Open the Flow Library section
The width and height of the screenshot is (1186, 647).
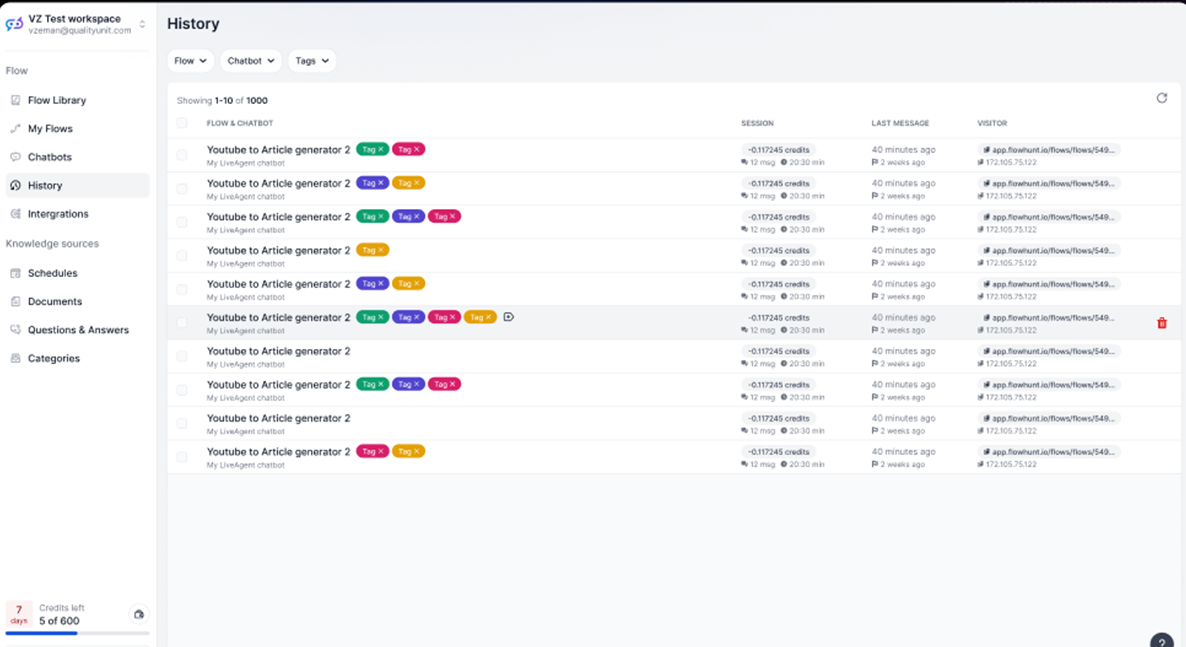click(59, 100)
